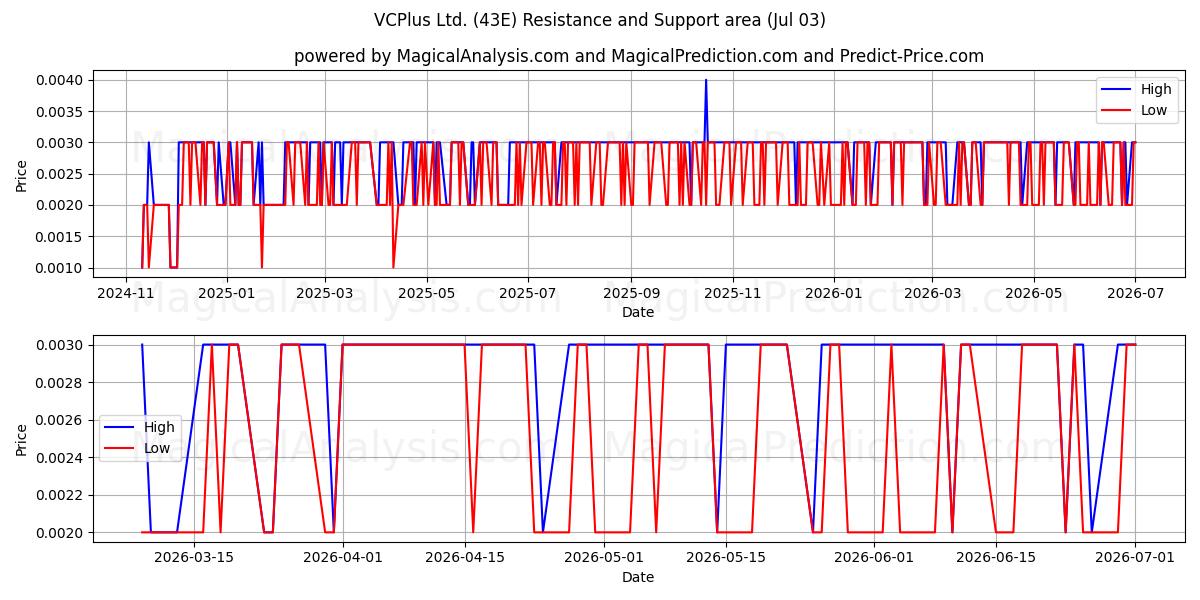Click the top chart x-axis label 2025-05
The height and width of the screenshot is (600, 1200).
click(x=427, y=293)
